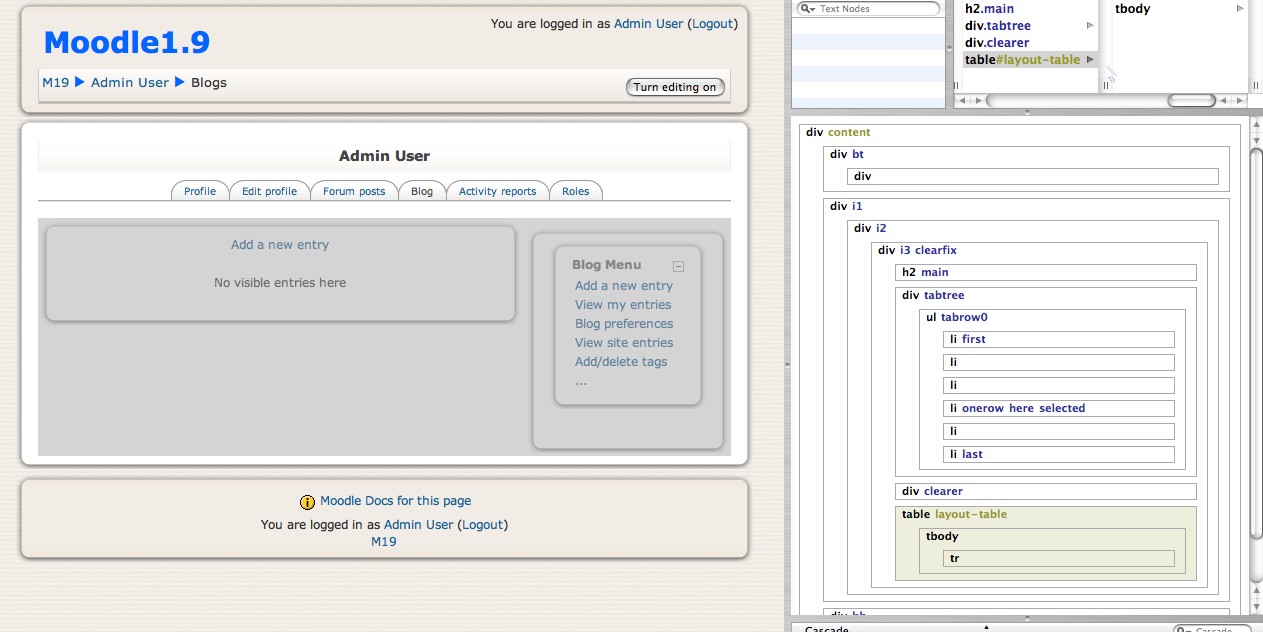
Task: Open the Edit profile tab
Action: coord(269,191)
